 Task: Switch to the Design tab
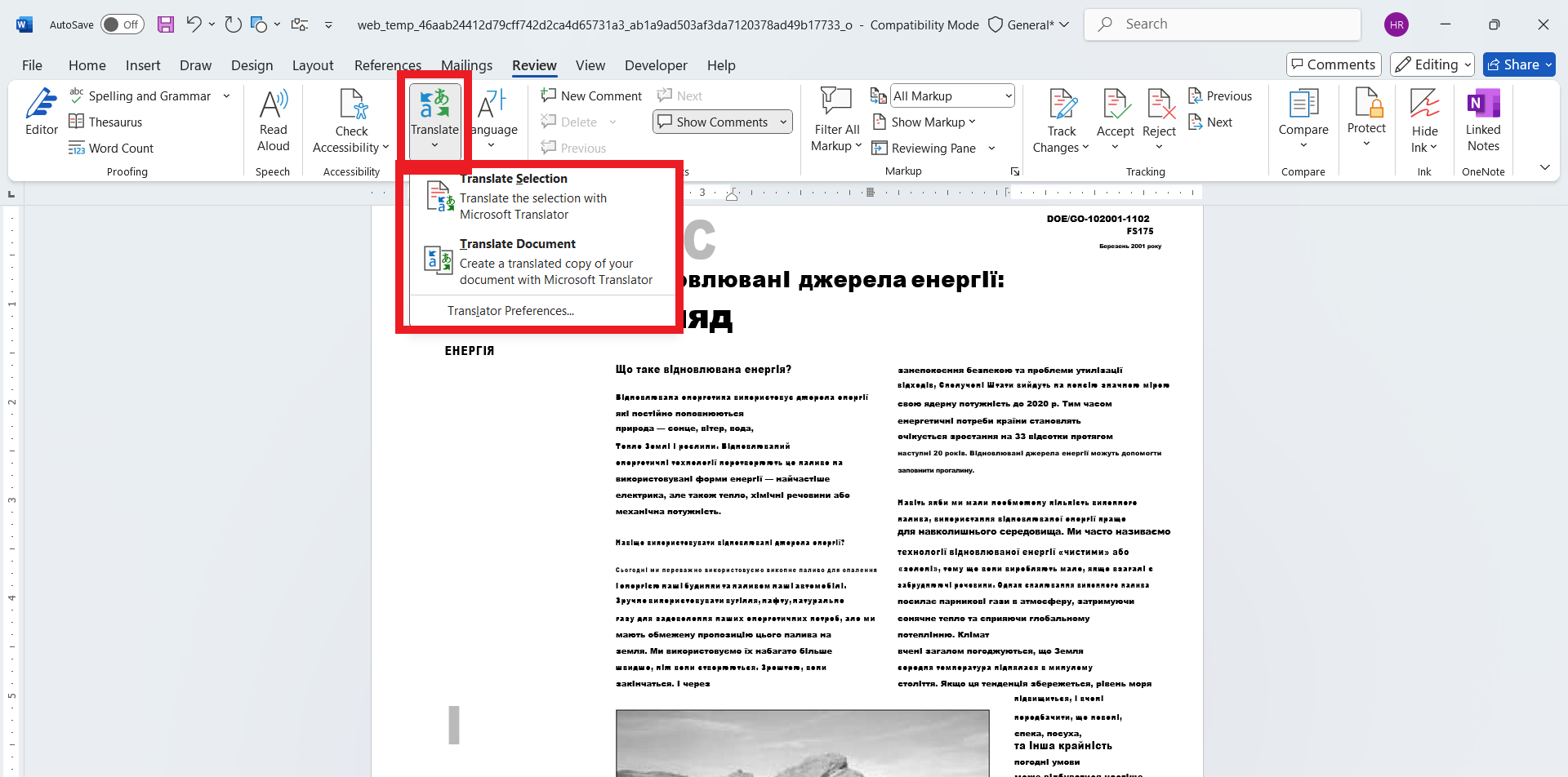click(252, 65)
